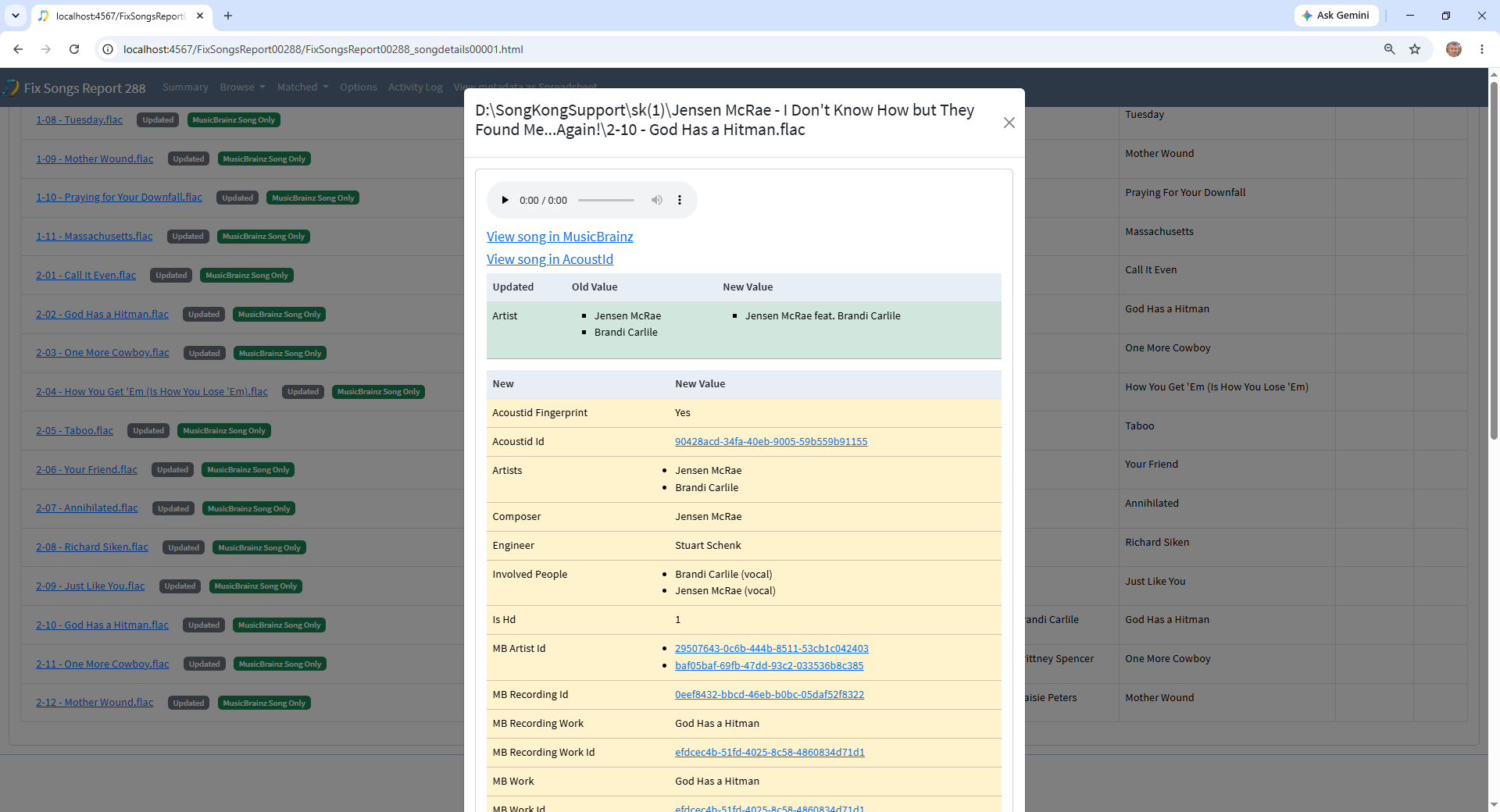Mute the audio player volume

point(657,200)
